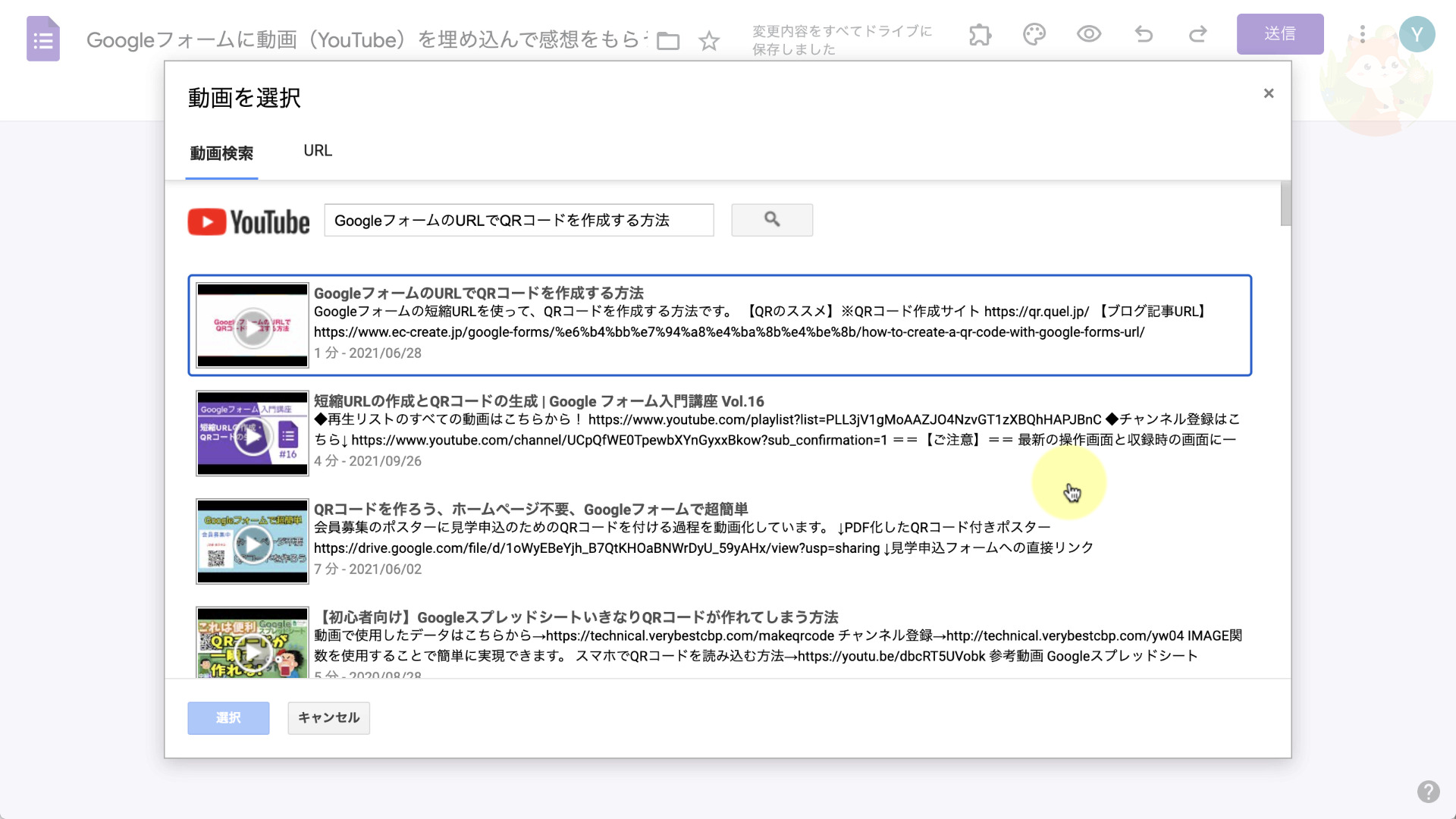Click the move to folder icon

(668, 40)
